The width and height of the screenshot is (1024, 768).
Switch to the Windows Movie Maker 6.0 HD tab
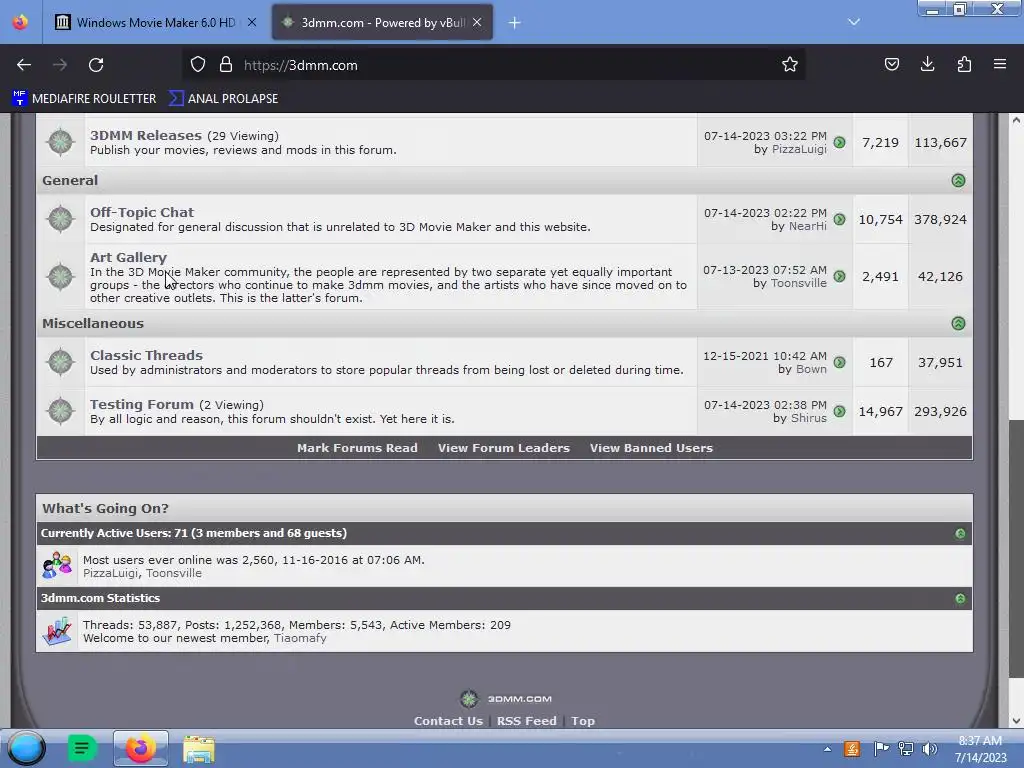click(155, 22)
